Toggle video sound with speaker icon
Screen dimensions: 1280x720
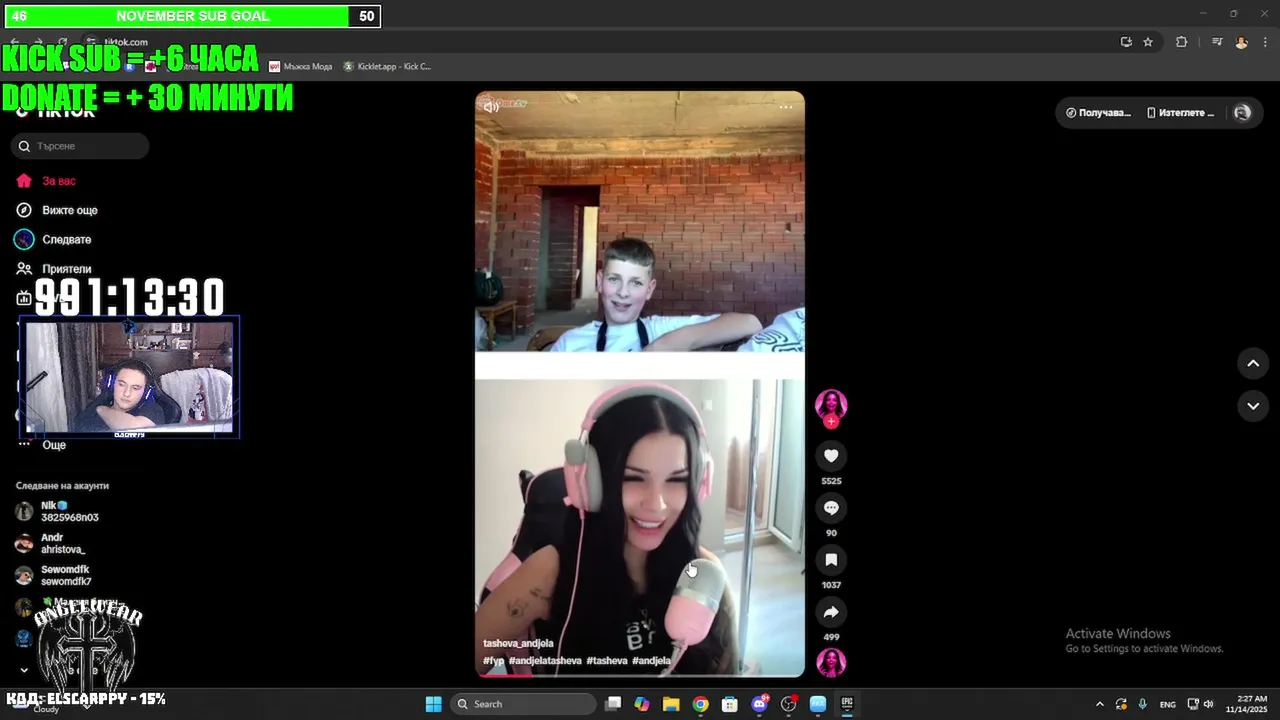coord(491,107)
